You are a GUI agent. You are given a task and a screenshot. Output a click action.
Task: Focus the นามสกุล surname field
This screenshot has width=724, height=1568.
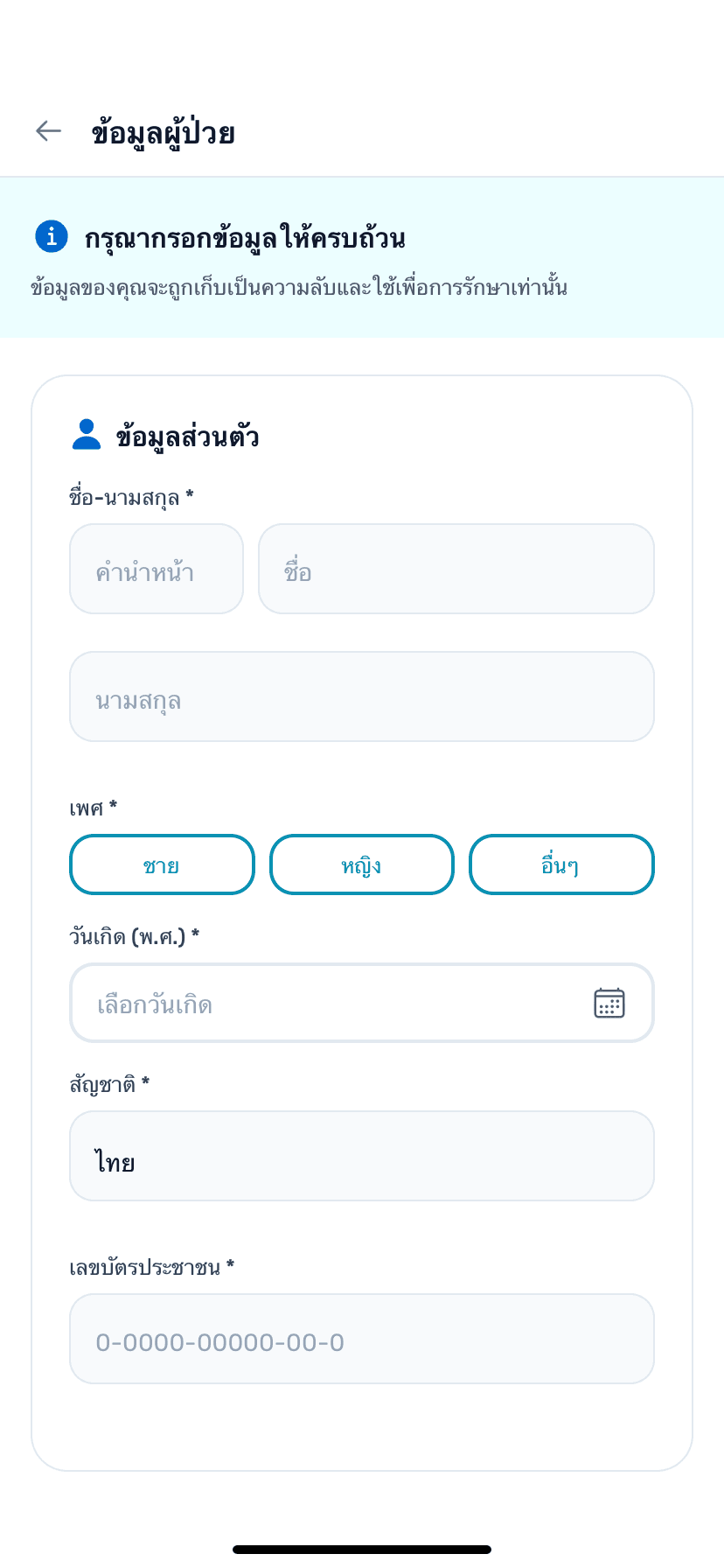[362, 697]
